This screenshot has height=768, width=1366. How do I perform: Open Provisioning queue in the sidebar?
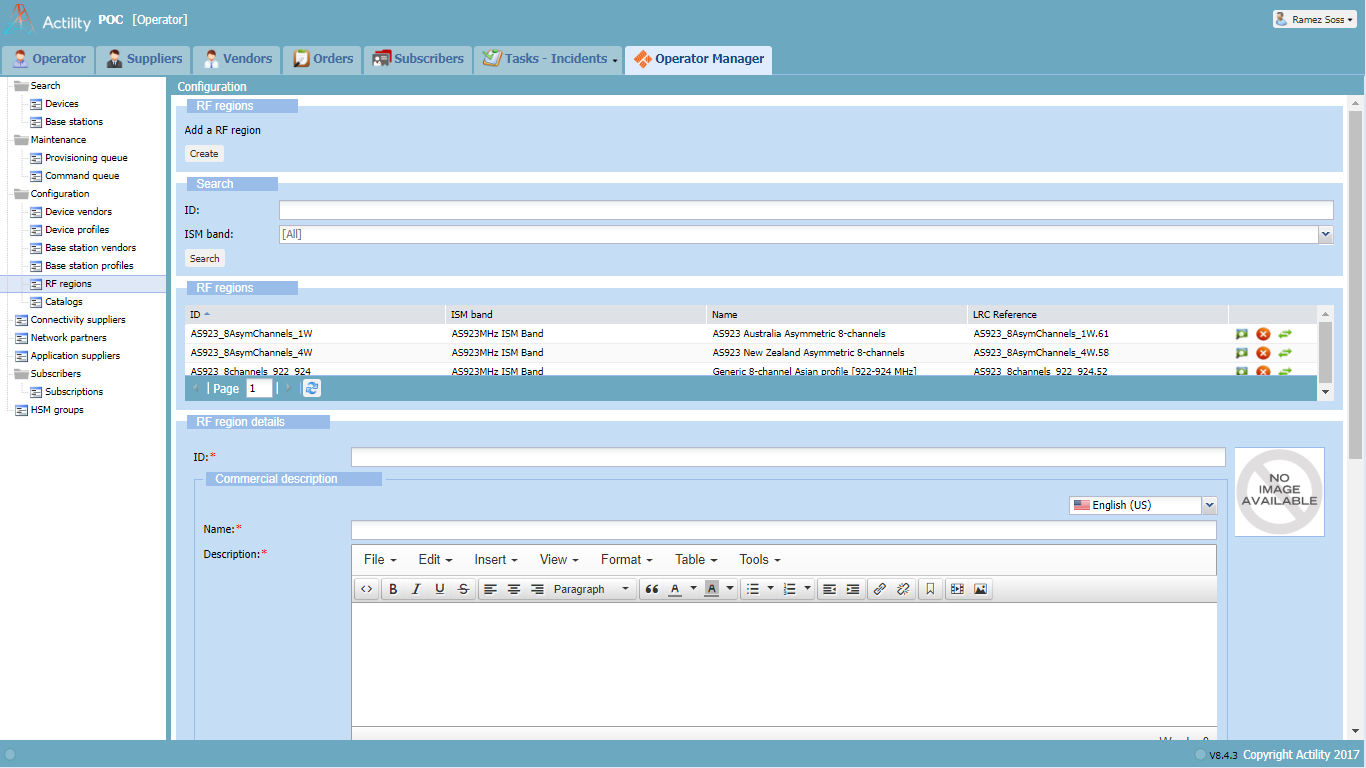[x=86, y=158]
